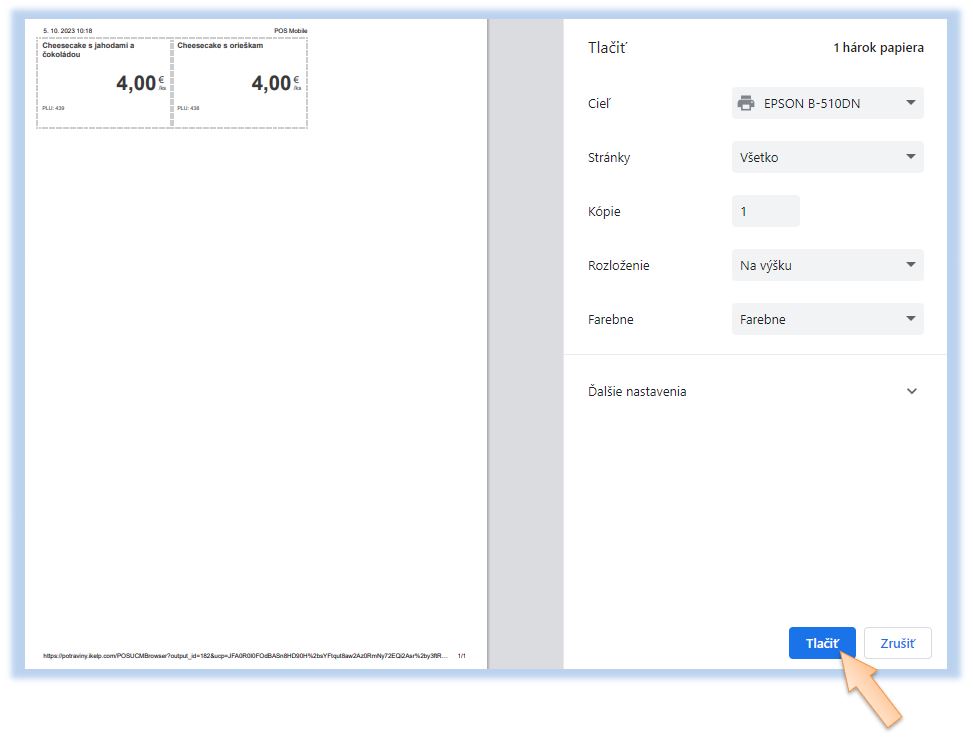Click the PLU: 439 text on first label

tap(53, 108)
